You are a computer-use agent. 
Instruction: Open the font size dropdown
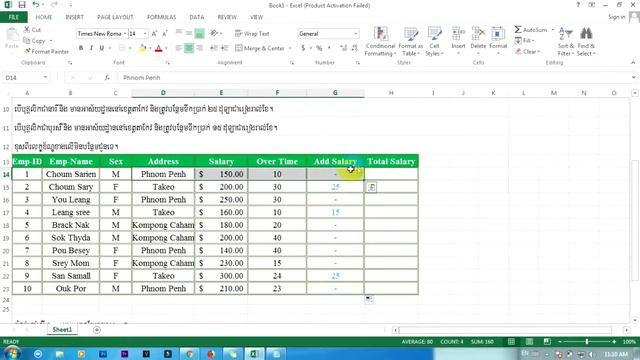point(145,34)
